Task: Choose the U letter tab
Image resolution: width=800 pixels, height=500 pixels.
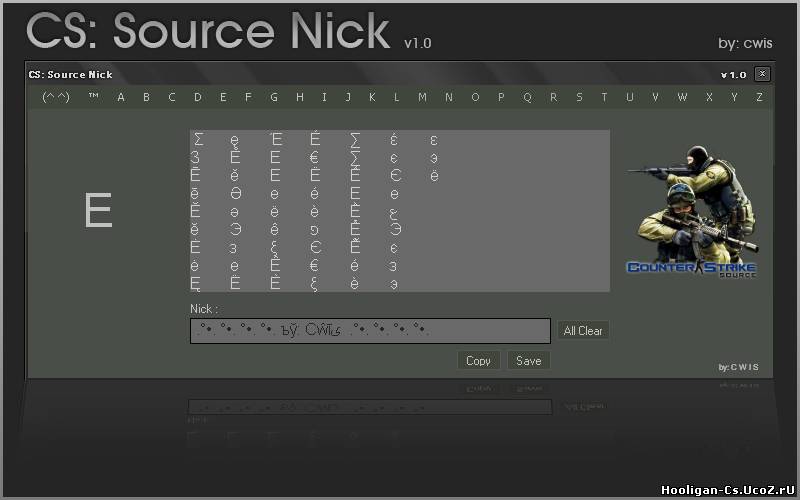Action: pyautogui.click(x=630, y=97)
